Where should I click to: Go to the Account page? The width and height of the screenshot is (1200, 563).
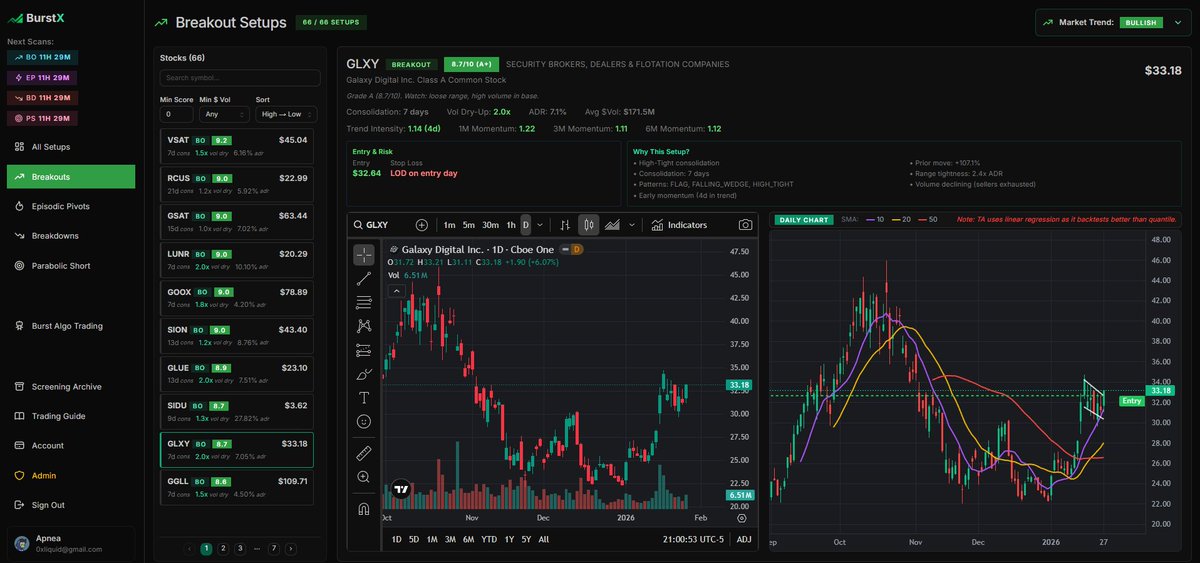pos(70,446)
